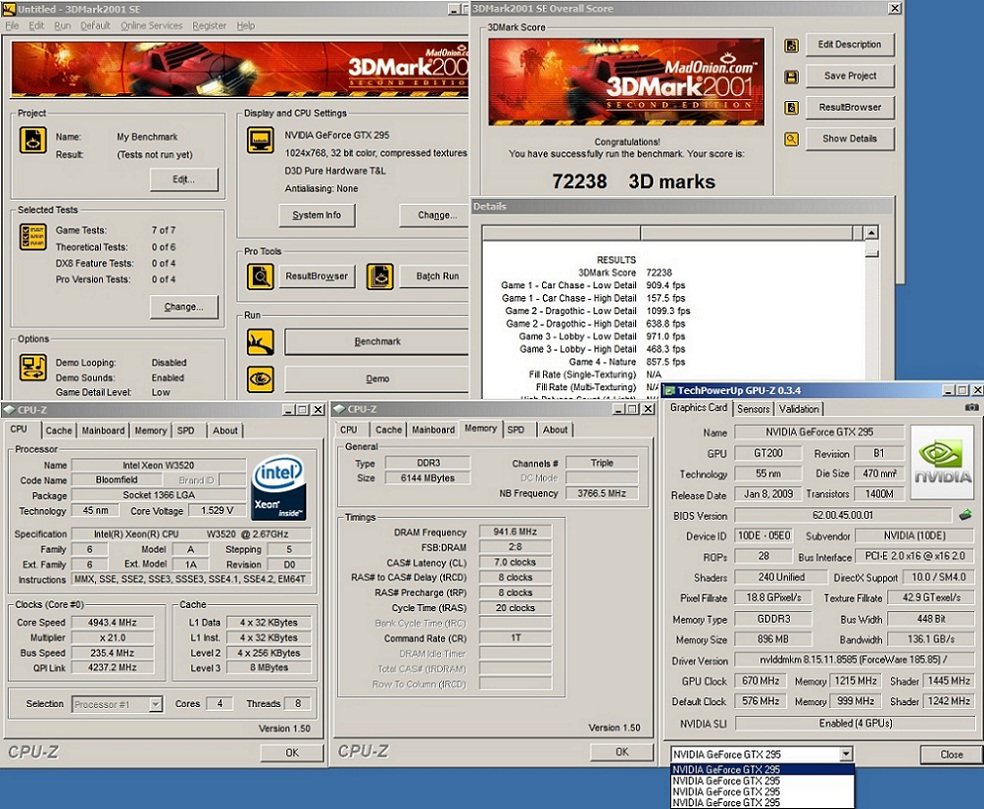Viewport: 984px width, 809px height.
Task: Click the Intel Xeon logo in CPU-Z
Action: (x=279, y=488)
